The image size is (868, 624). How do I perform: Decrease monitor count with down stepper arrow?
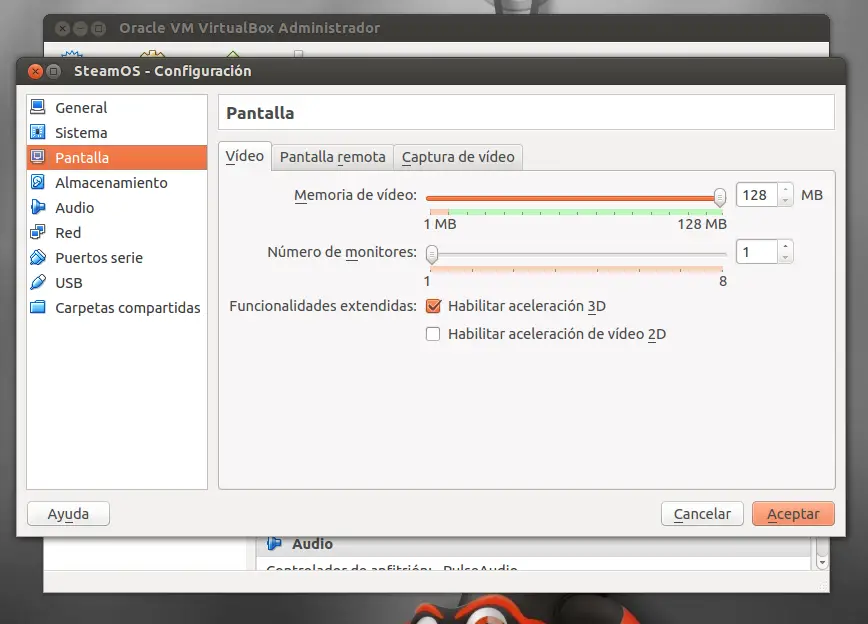(x=785, y=258)
